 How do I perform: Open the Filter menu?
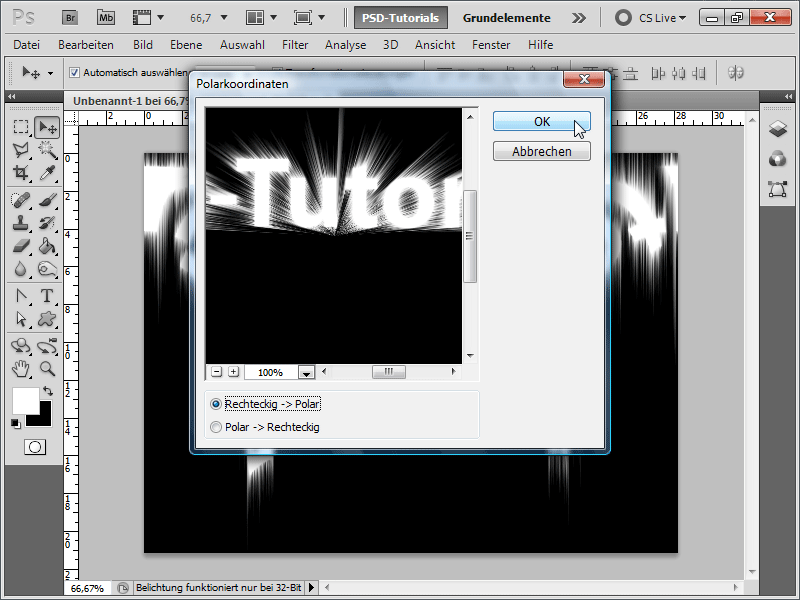pyautogui.click(x=295, y=45)
